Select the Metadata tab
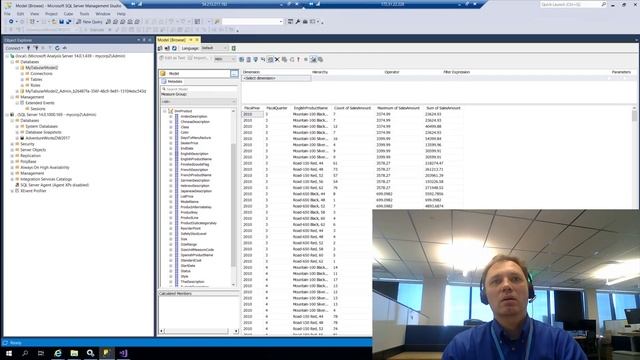Image resolution: width=640 pixels, height=360 pixels. pyautogui.click(x=172, y=82)
